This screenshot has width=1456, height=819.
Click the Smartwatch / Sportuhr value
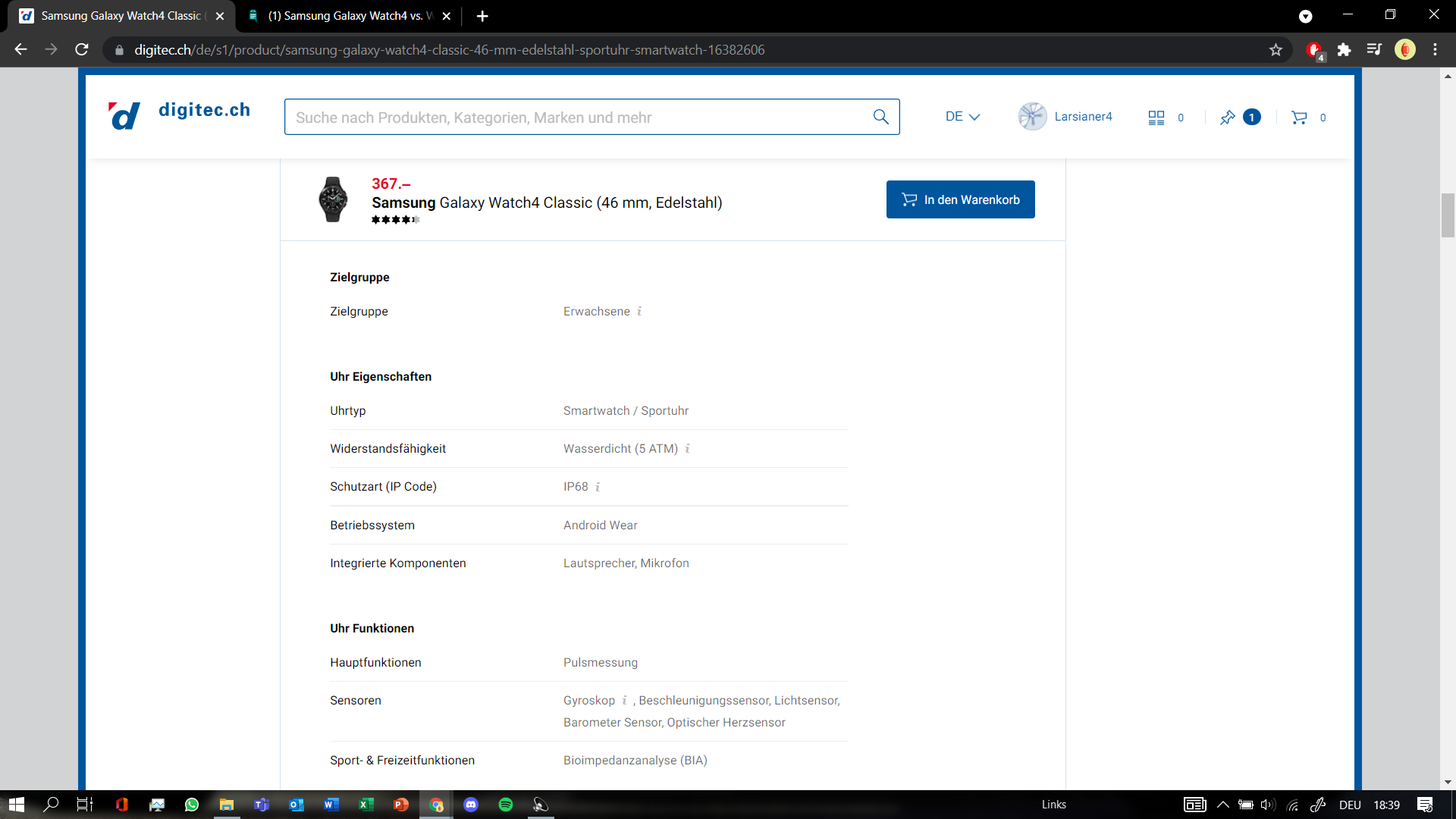click(x=626, y=411)
